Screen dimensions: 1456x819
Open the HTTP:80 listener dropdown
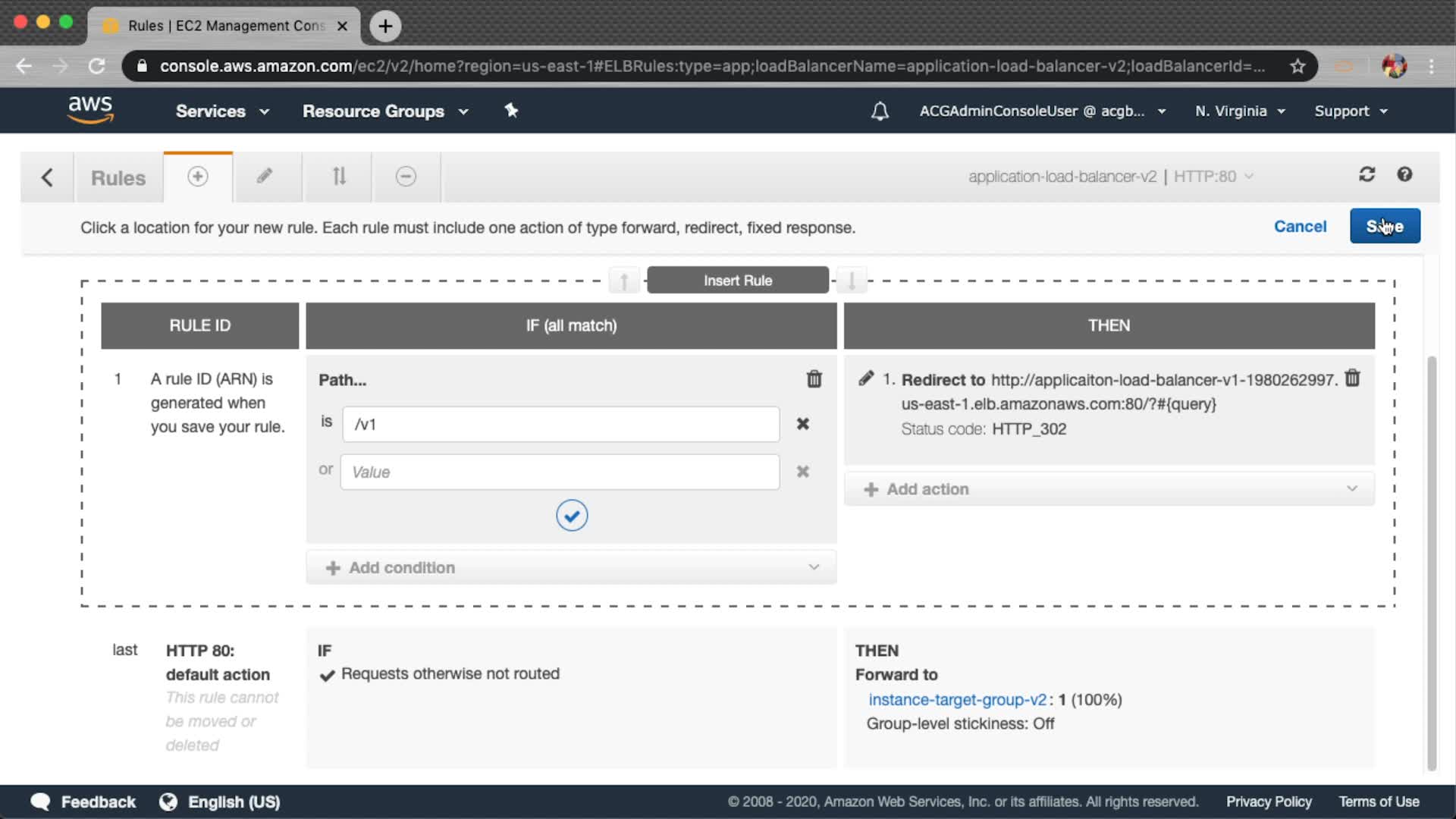pos(1213,177)
